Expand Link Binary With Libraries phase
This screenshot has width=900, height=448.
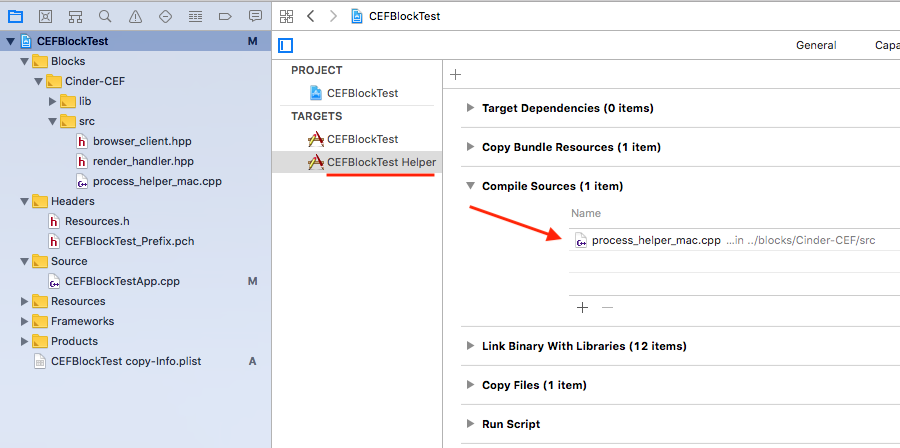(471, 346)
